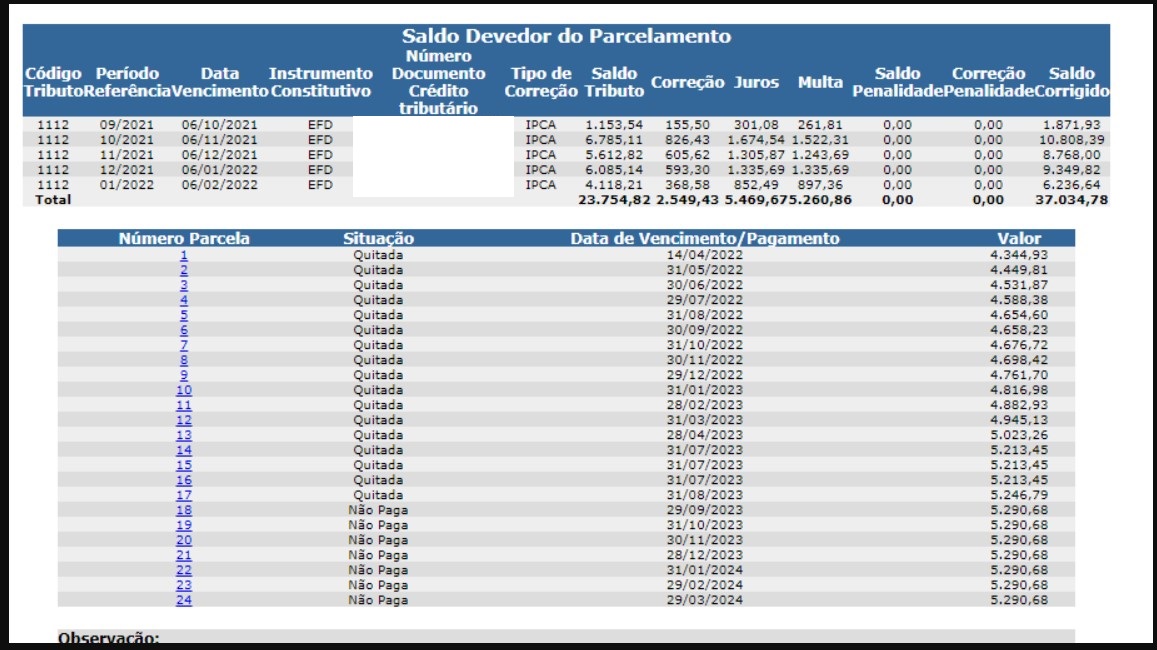Open installment number 4 link
The image size is (1157, 650).
[184, 300]
